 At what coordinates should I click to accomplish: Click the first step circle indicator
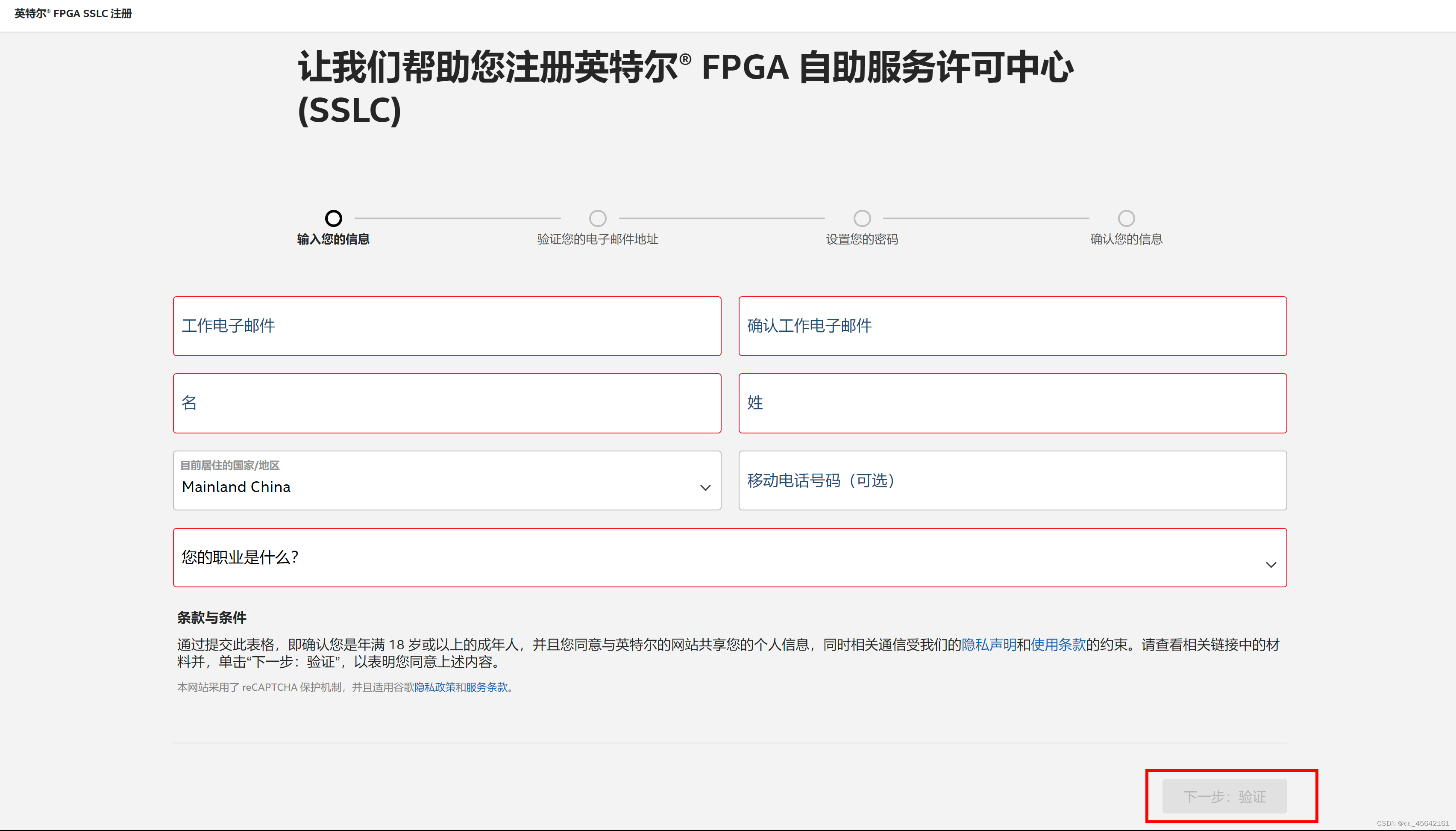[333, 218]
